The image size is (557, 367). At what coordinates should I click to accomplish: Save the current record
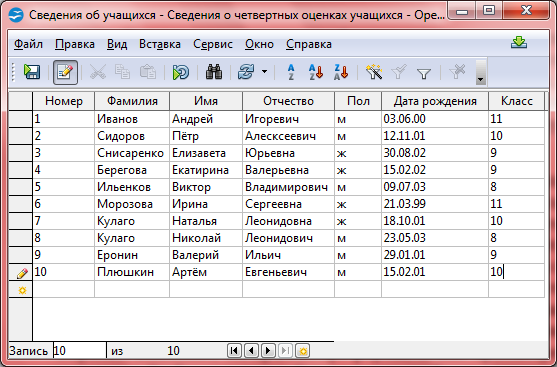click(x=32, y=72)
